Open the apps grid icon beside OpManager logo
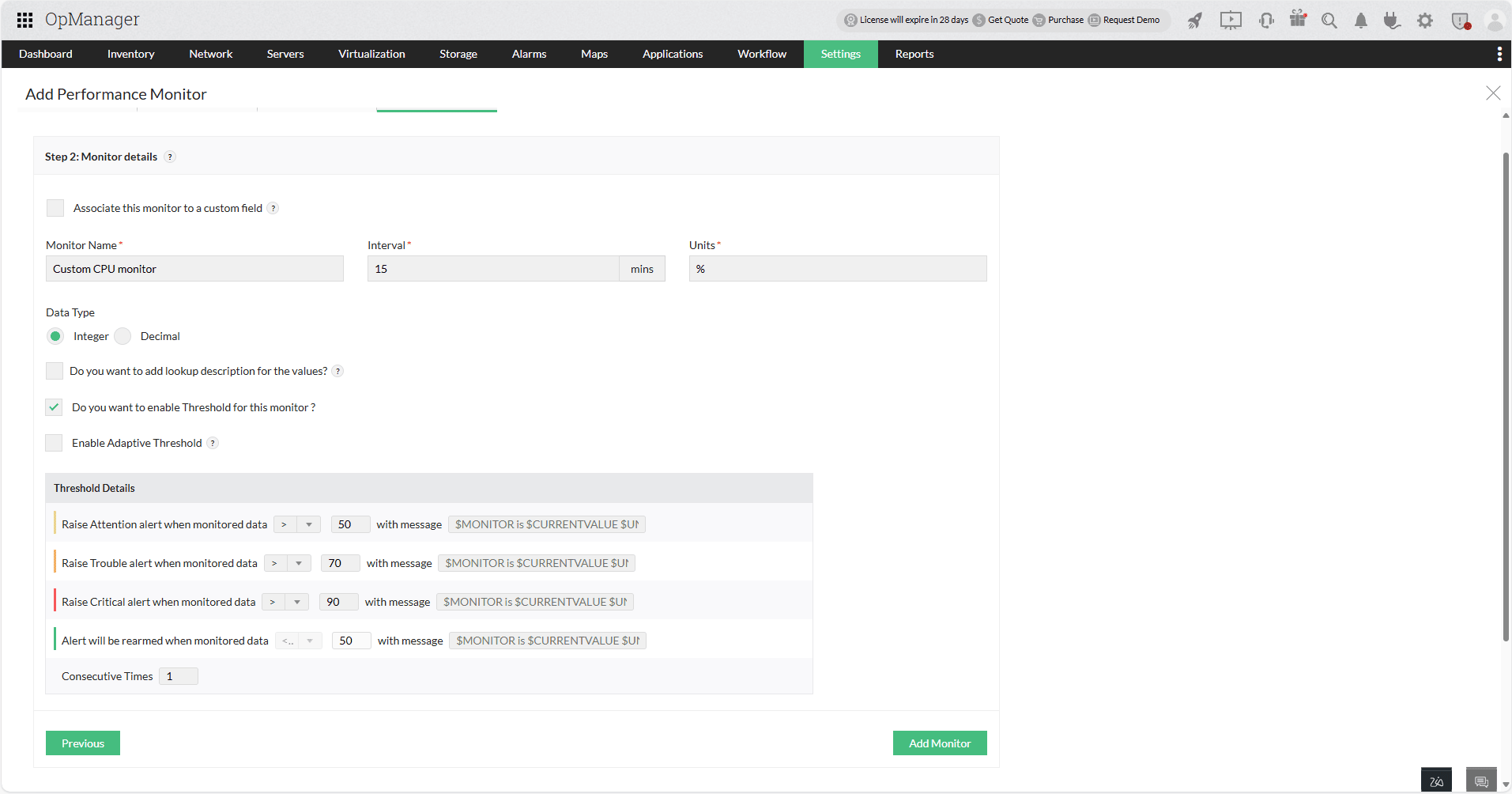The width and height of the screenshot is (1512, 794). [x=25, y=20]
